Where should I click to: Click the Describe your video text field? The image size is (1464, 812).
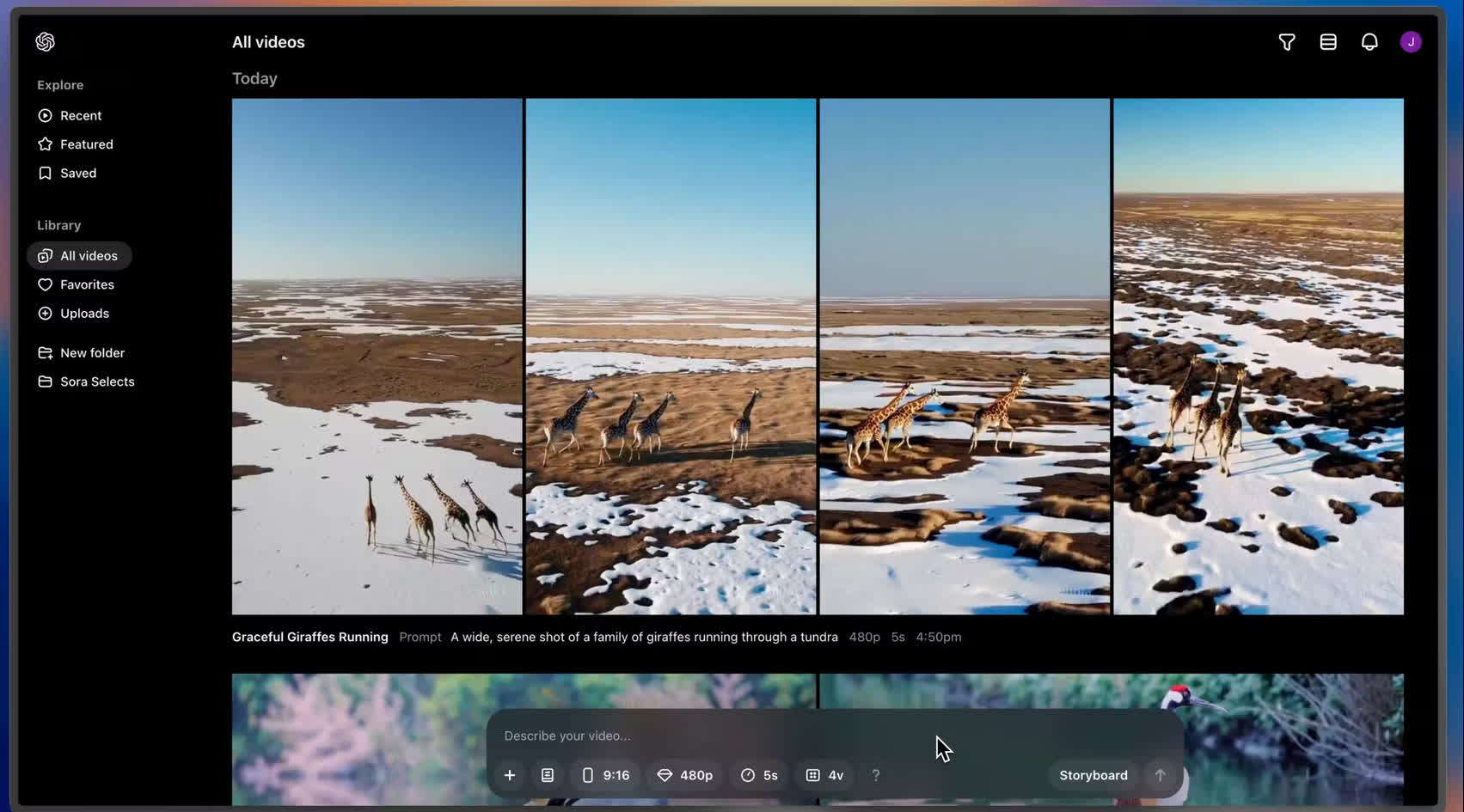click(714, 736)
